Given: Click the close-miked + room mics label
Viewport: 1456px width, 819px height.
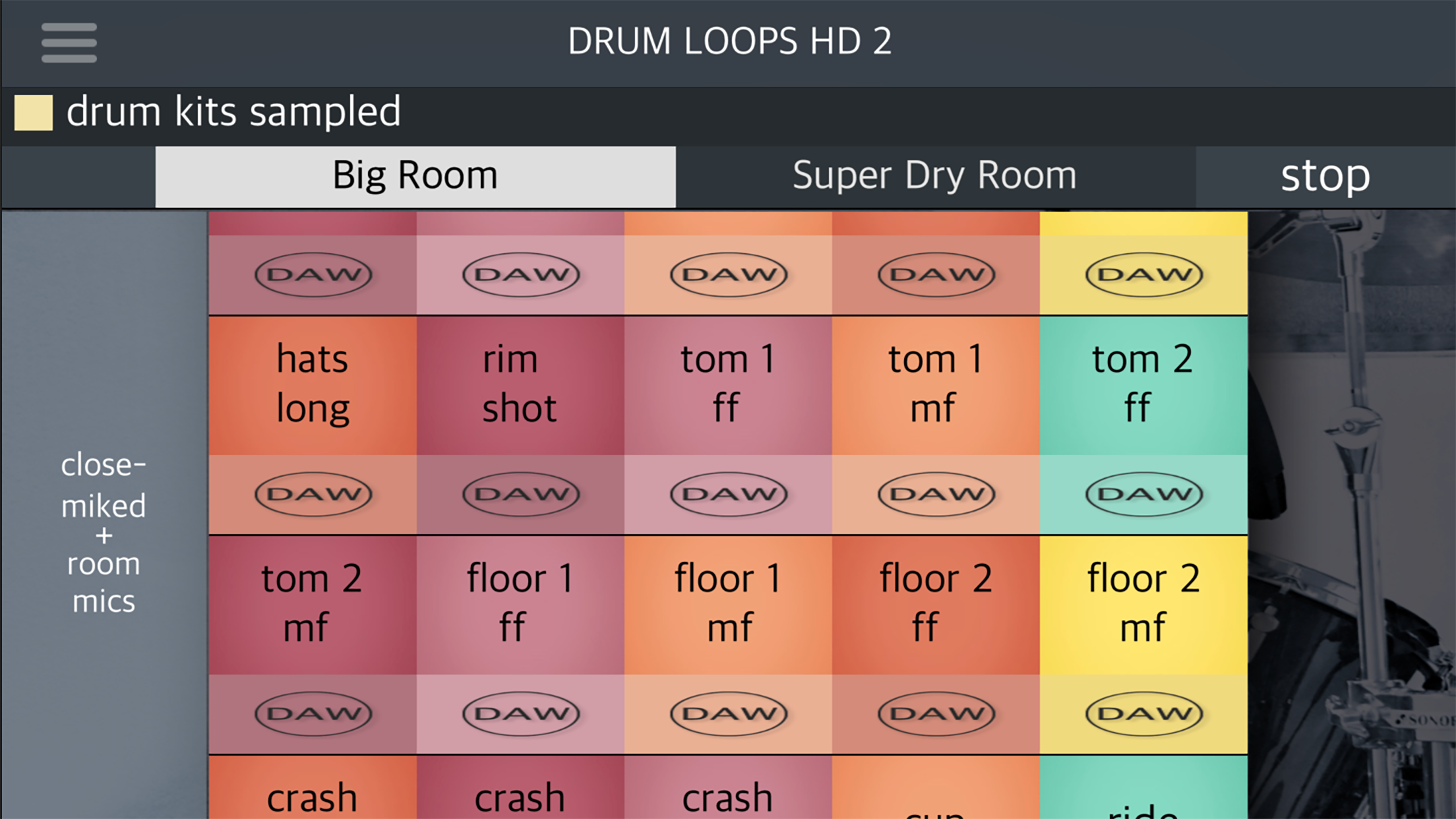Looking at the screenshot, I should point(104,533).
